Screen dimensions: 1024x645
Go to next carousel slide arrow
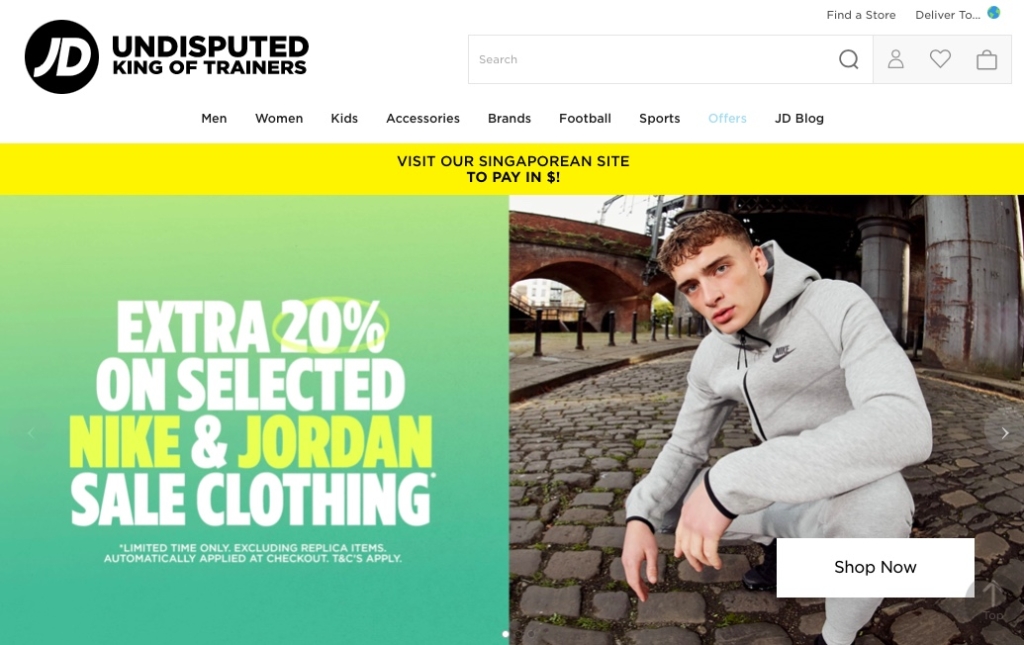point(1005,433)
